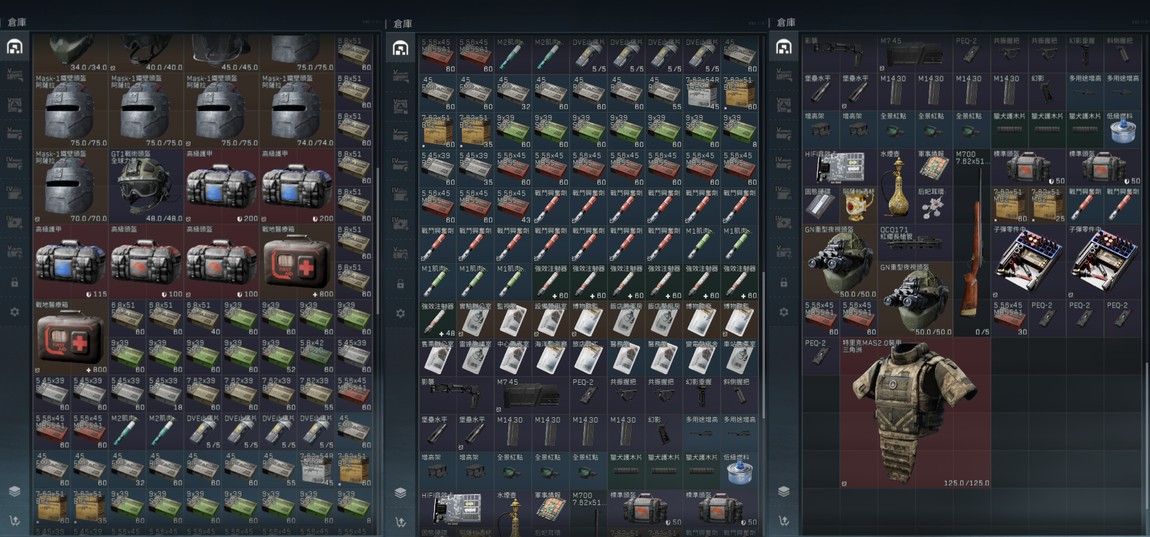Select the 低級燃料 fuel can in middle panel
The image size is (1150, 537).
point(739,471)
